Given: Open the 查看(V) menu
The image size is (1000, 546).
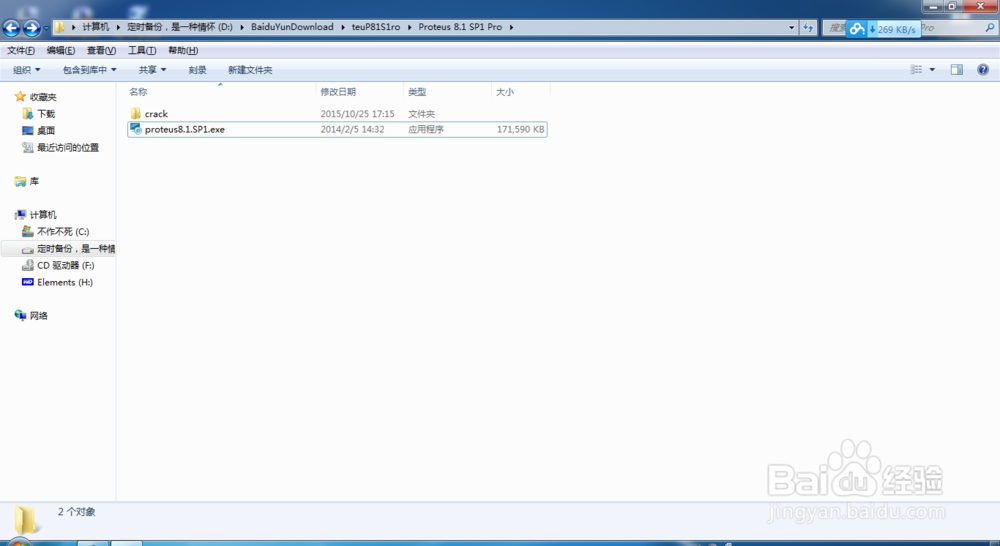Looking at the screenshot, I should [x=101, y=50].
